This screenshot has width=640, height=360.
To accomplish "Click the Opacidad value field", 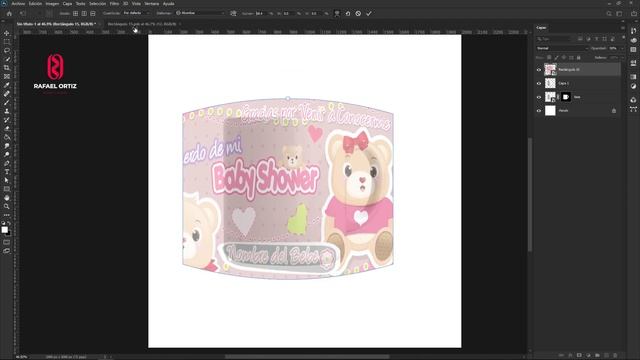I will coord(613,48).
